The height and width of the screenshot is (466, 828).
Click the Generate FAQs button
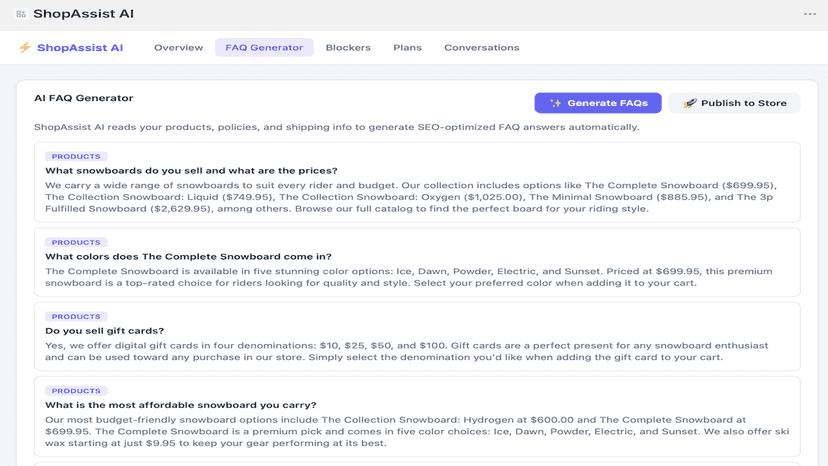598,103
